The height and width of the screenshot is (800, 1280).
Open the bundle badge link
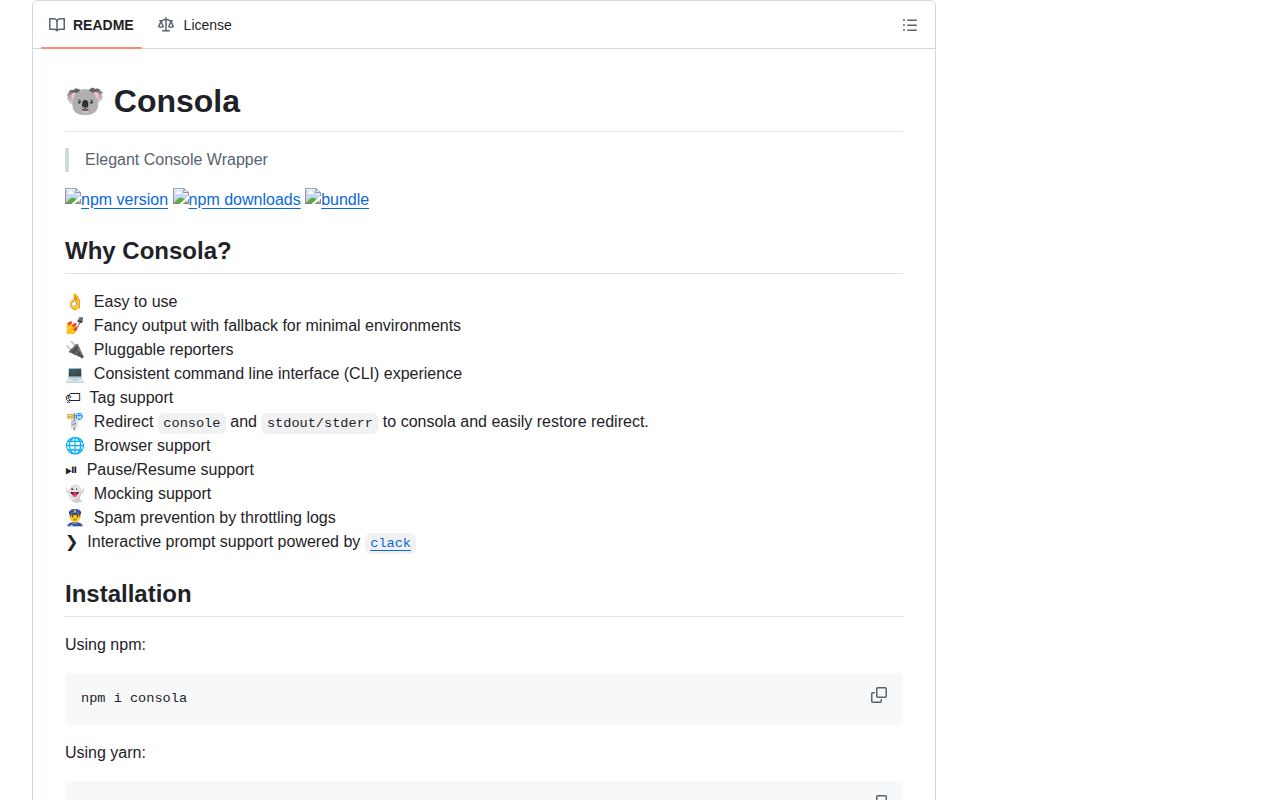[337, 199]
